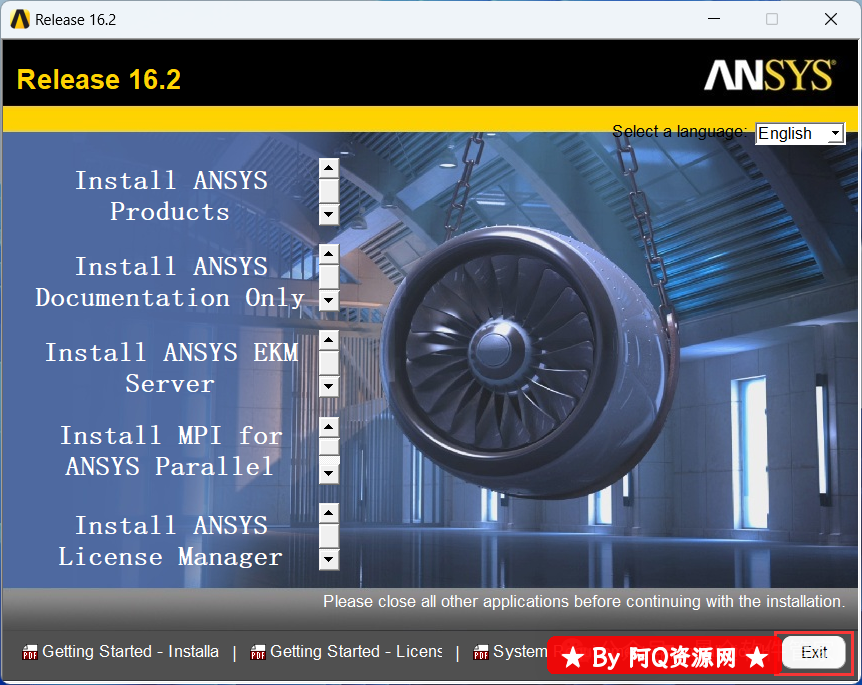The image size is (862, 685).
Task: Click the scrollbar thumb beside Install ANSYS Products
Action: (x=329, y=191)
